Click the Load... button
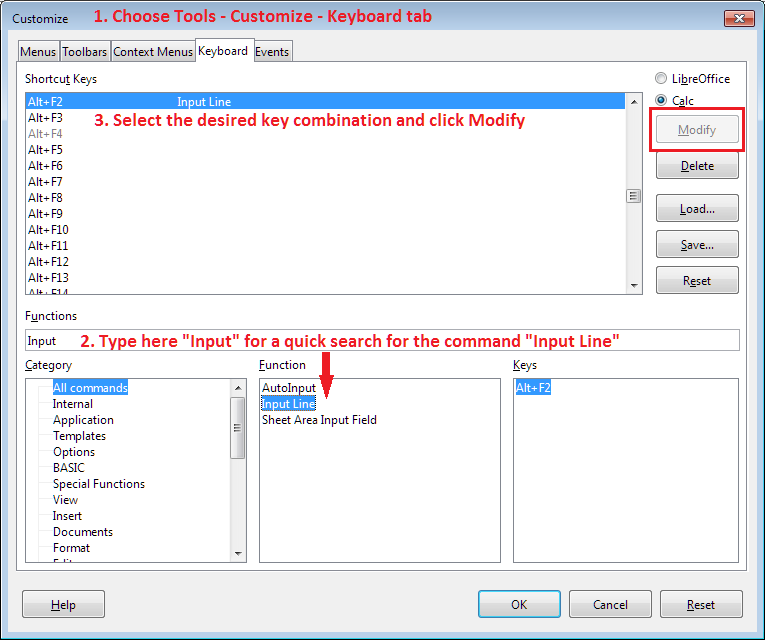The width and height of the screenshot is (765, 640). [x=697, y=209]
